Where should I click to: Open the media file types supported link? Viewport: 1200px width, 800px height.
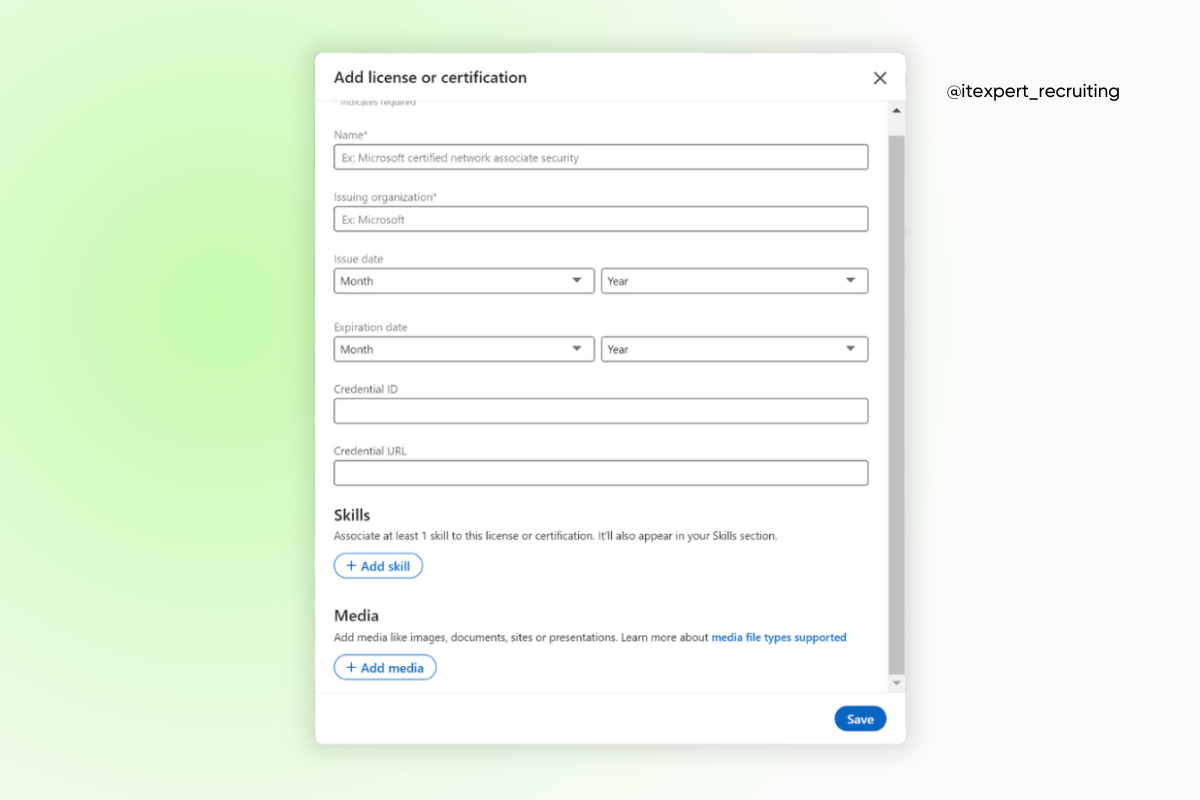tap(779, 637)
